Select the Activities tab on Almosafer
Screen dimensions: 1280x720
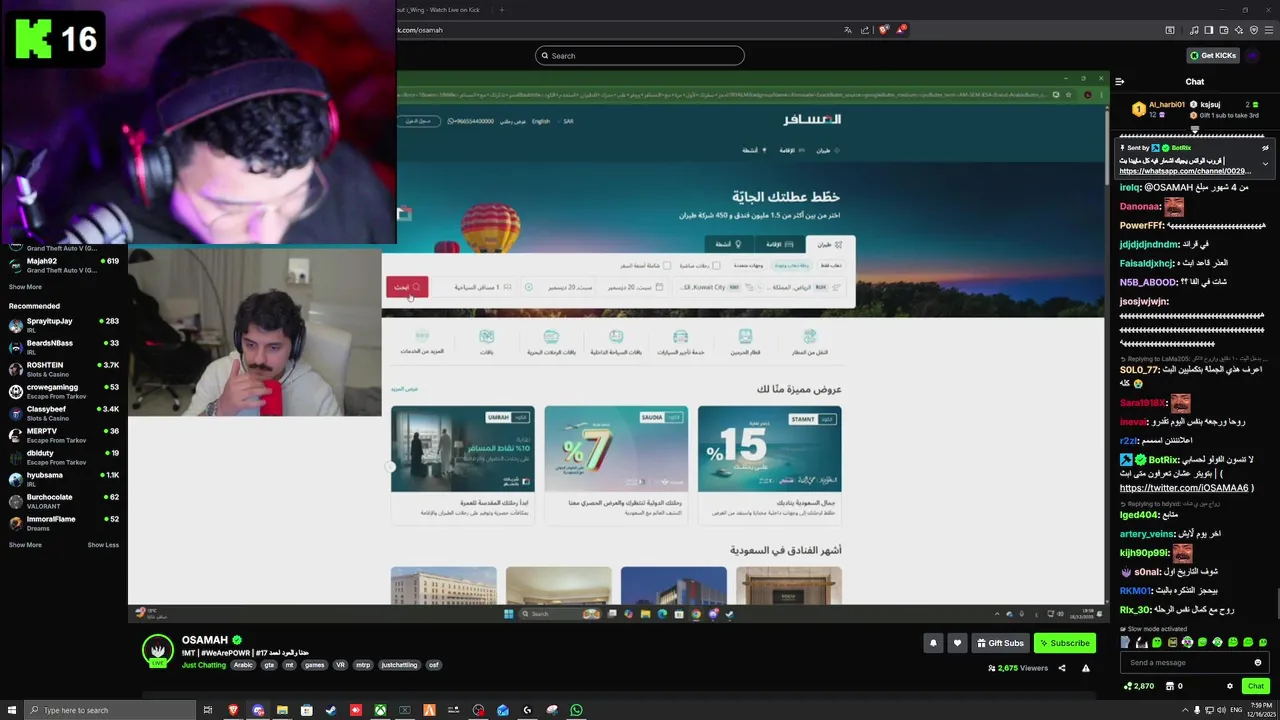(x=729, y=244)
